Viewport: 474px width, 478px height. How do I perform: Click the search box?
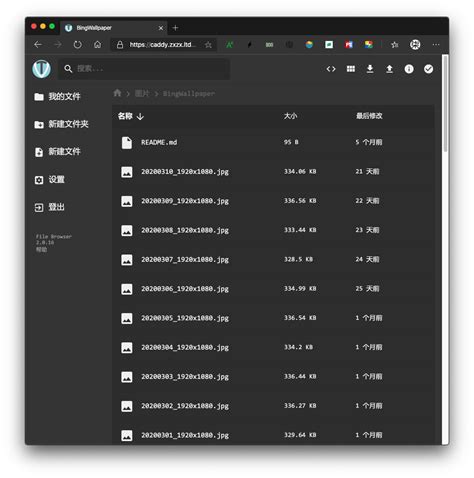click(x=144, y=69)
